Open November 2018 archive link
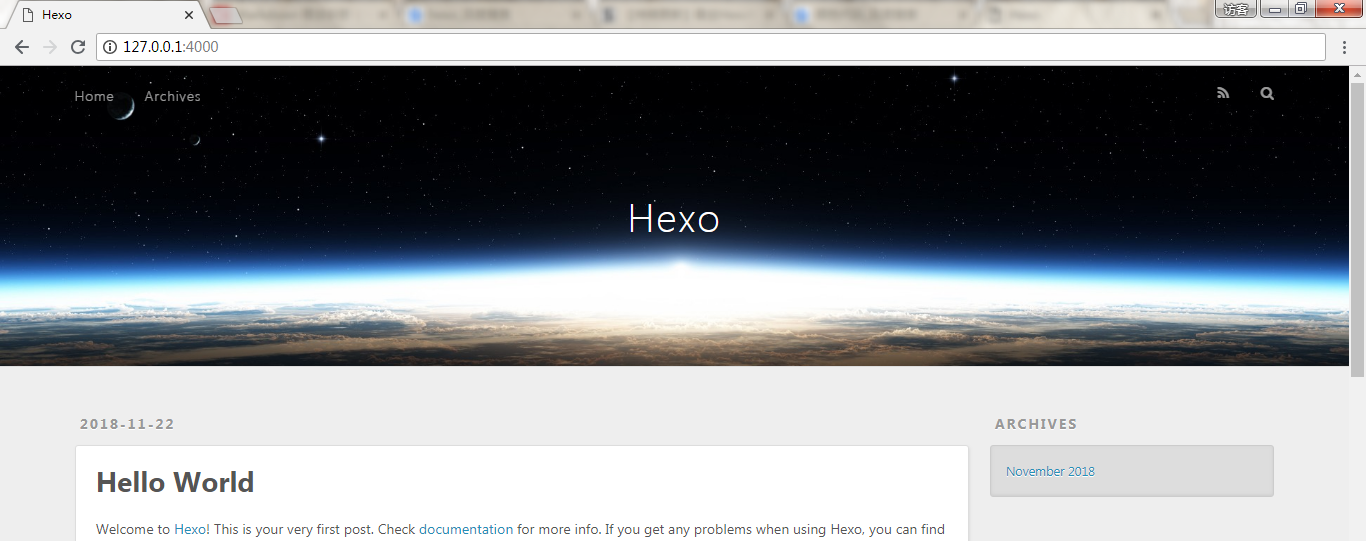This screenshot has width=1366, height=541. pos(1050,471)
